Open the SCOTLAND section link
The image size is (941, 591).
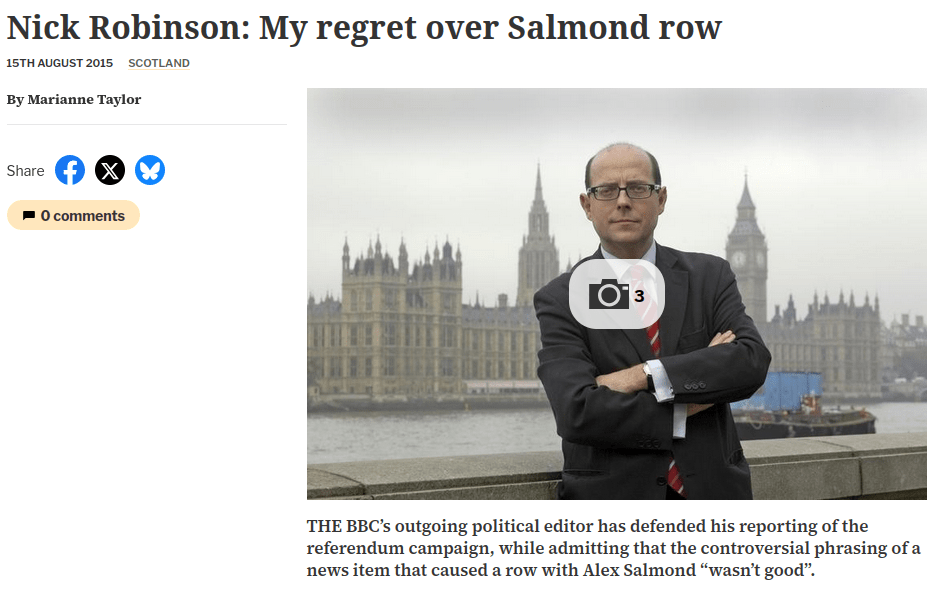[159, 63]
